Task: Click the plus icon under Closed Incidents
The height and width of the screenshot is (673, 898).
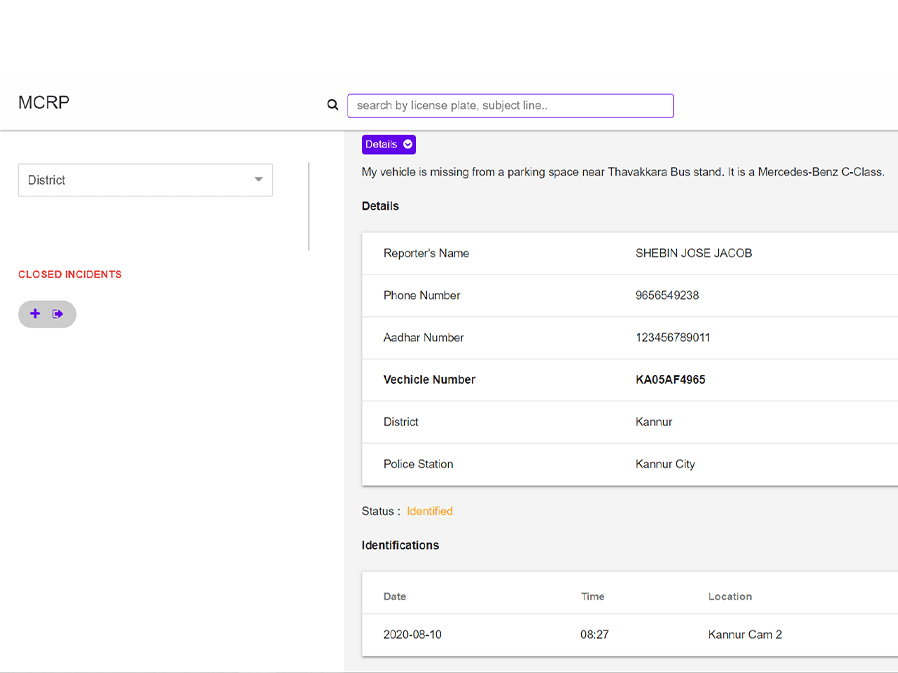Action: point(35,314)
